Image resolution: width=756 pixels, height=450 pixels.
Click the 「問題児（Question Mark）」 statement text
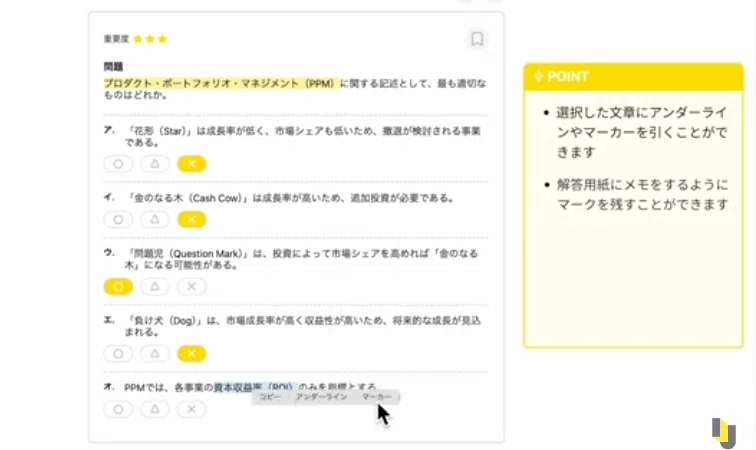[301, 259]
